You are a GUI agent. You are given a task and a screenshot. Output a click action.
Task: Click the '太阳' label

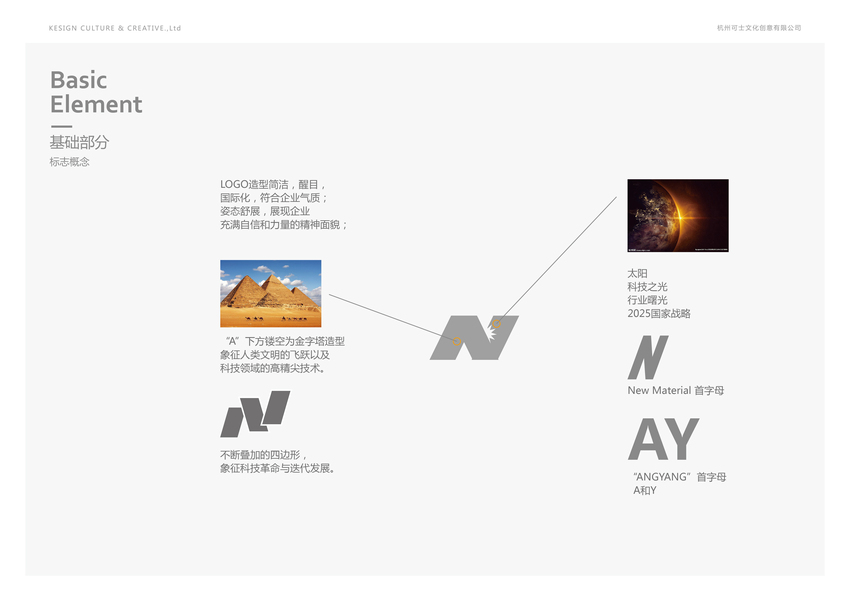(637, 273)
